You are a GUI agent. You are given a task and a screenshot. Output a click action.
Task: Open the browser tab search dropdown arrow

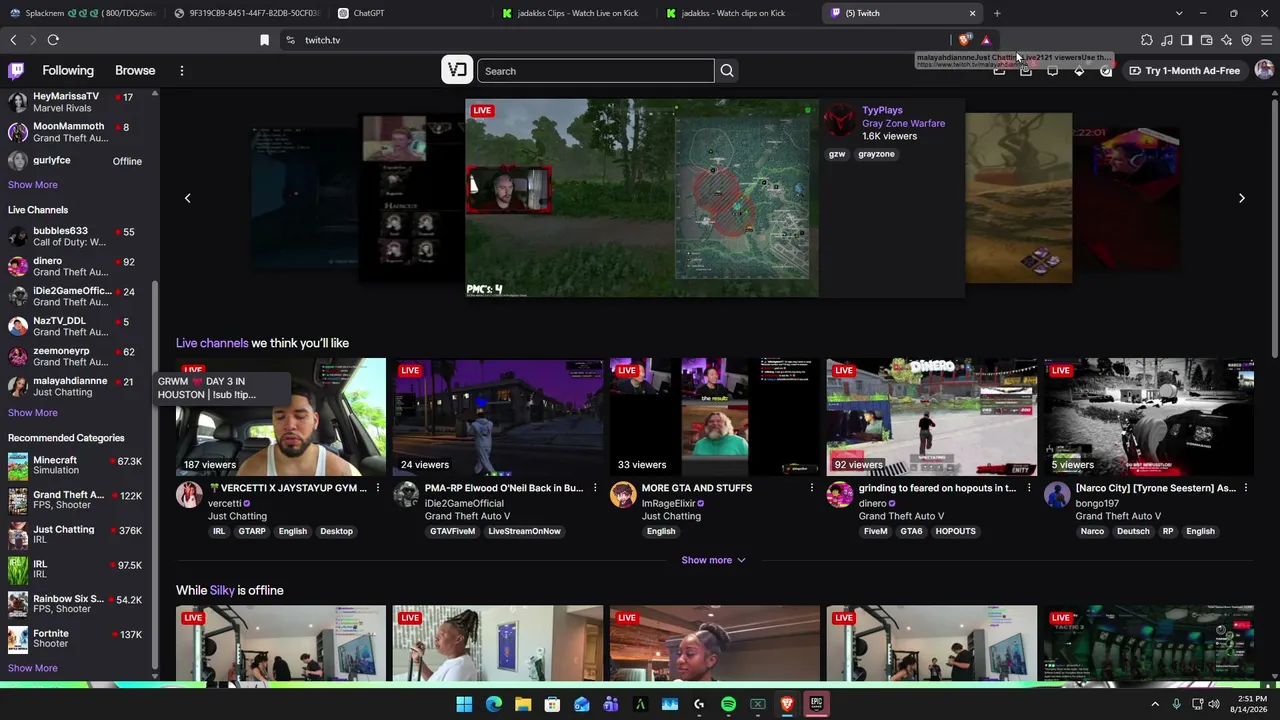pos(1179,13)
